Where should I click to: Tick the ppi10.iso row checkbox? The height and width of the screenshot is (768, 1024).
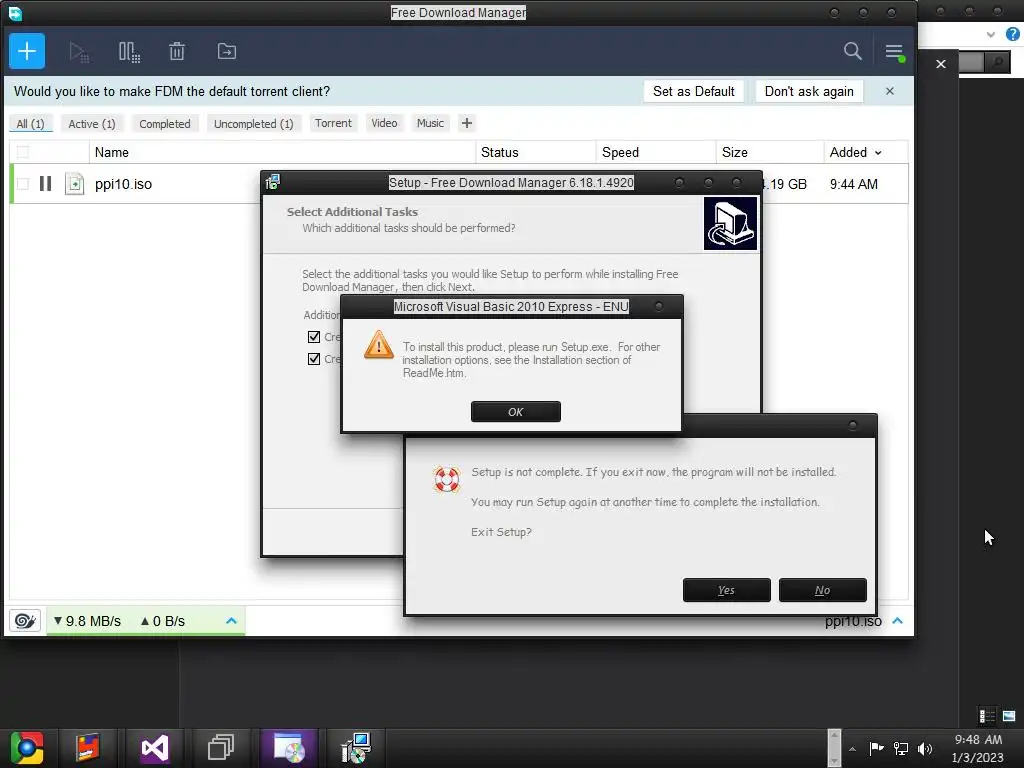[23, 184]
